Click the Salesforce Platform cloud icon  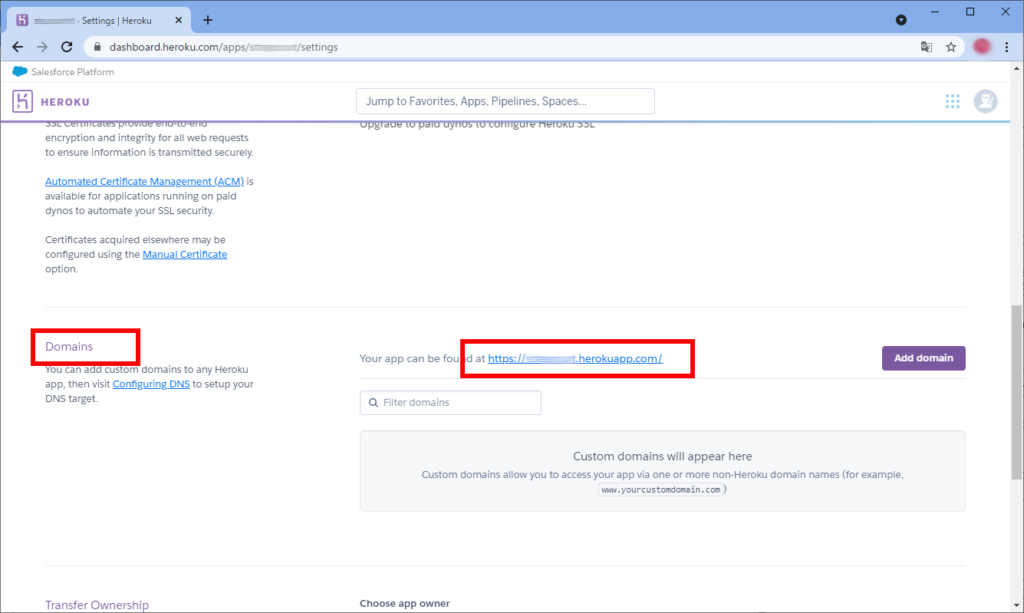tap(20, 72)
